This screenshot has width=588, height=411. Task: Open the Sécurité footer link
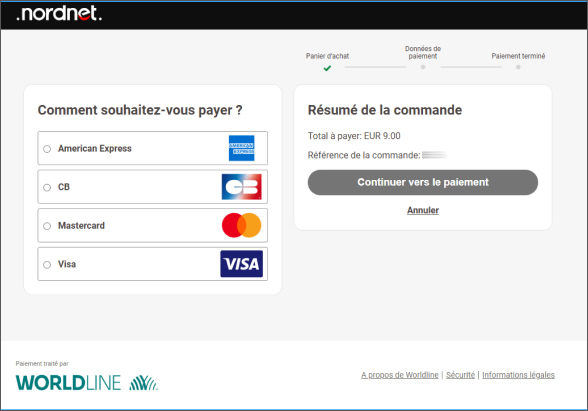pyautogui.click(x=460, y=375)
